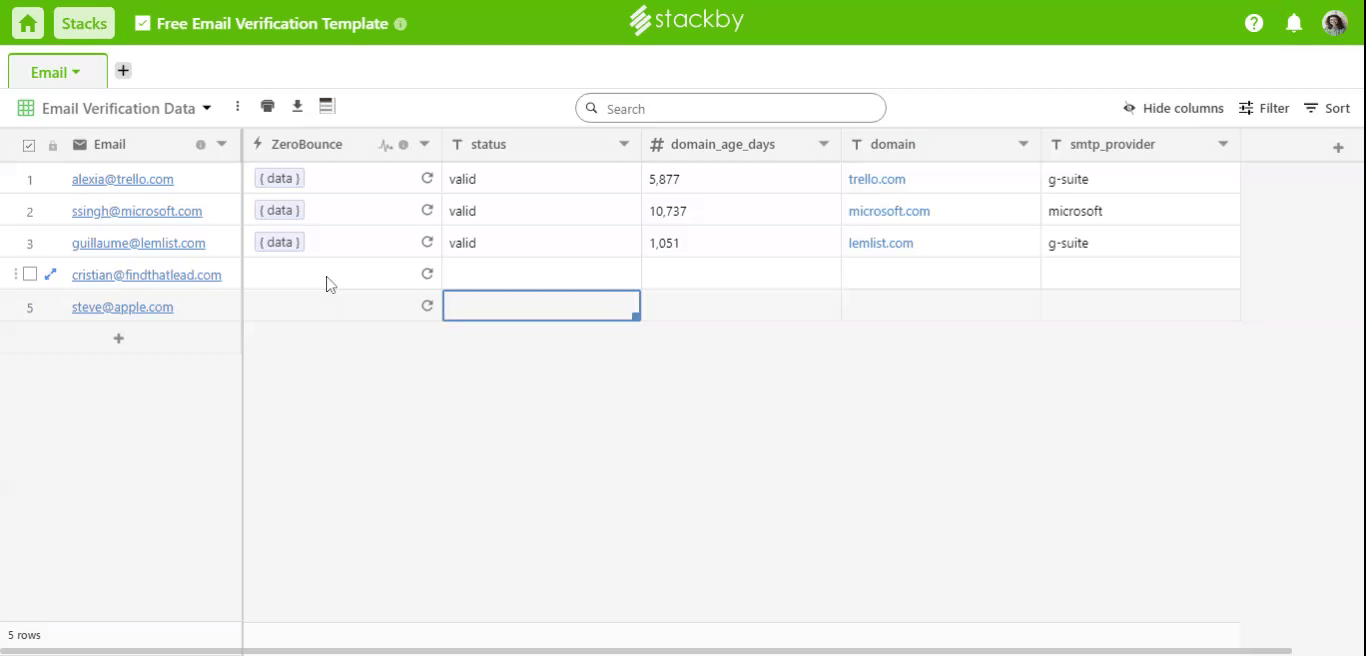Viewport: 1366px width, 656px height.
Task: Add a new table tab with plus
Action: [123, 71]
